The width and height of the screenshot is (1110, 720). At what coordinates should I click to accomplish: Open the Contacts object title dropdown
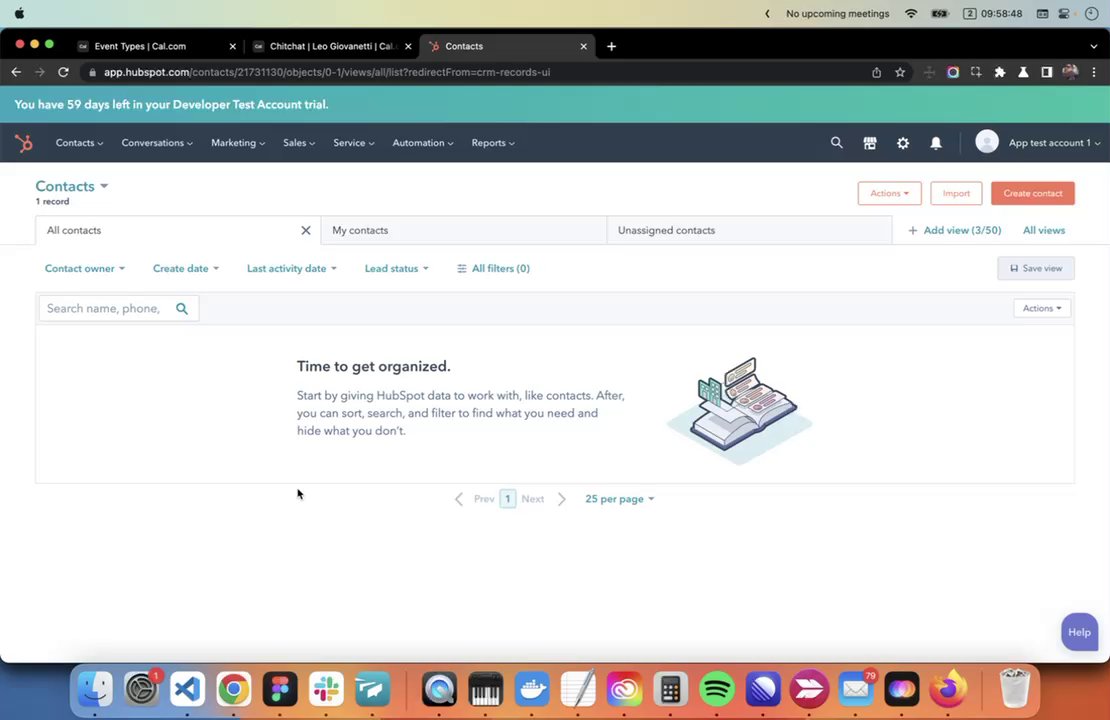pos(72,186)
